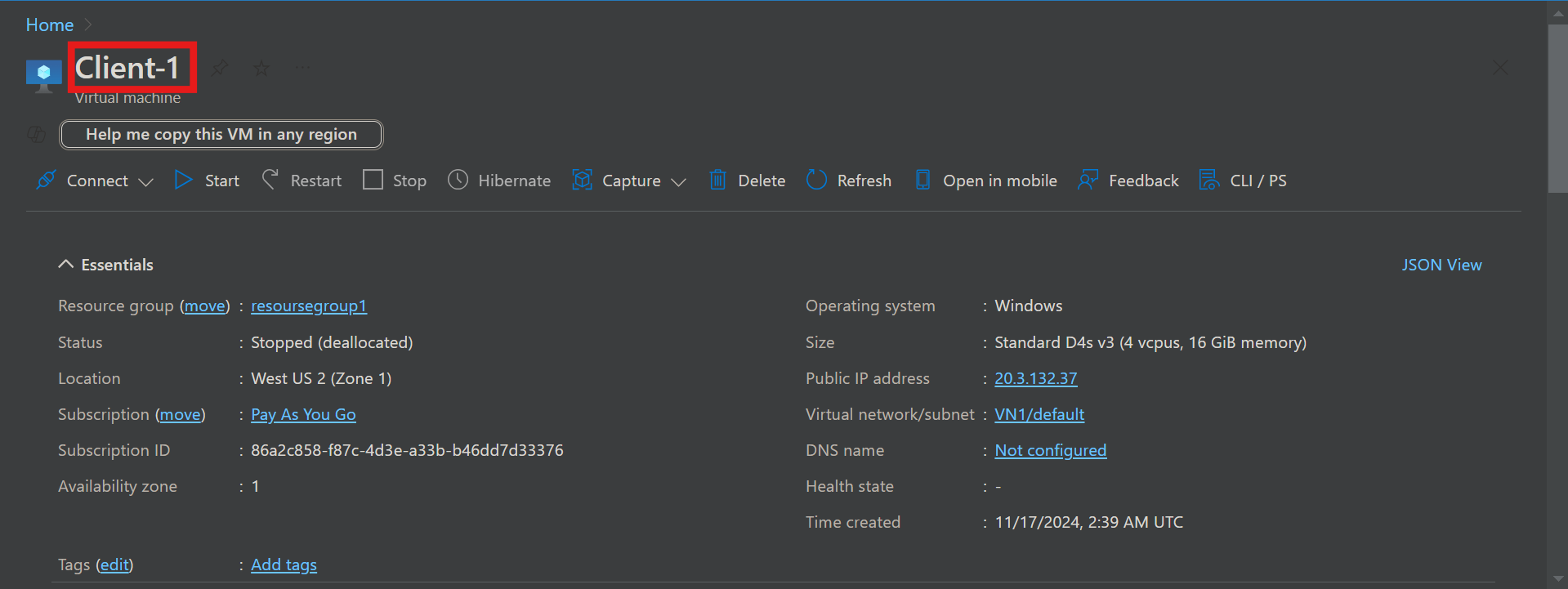Viewport: 1568px width, 589px height.
Task: Click DNS name Not configured link
Action: coord(1051,450)
